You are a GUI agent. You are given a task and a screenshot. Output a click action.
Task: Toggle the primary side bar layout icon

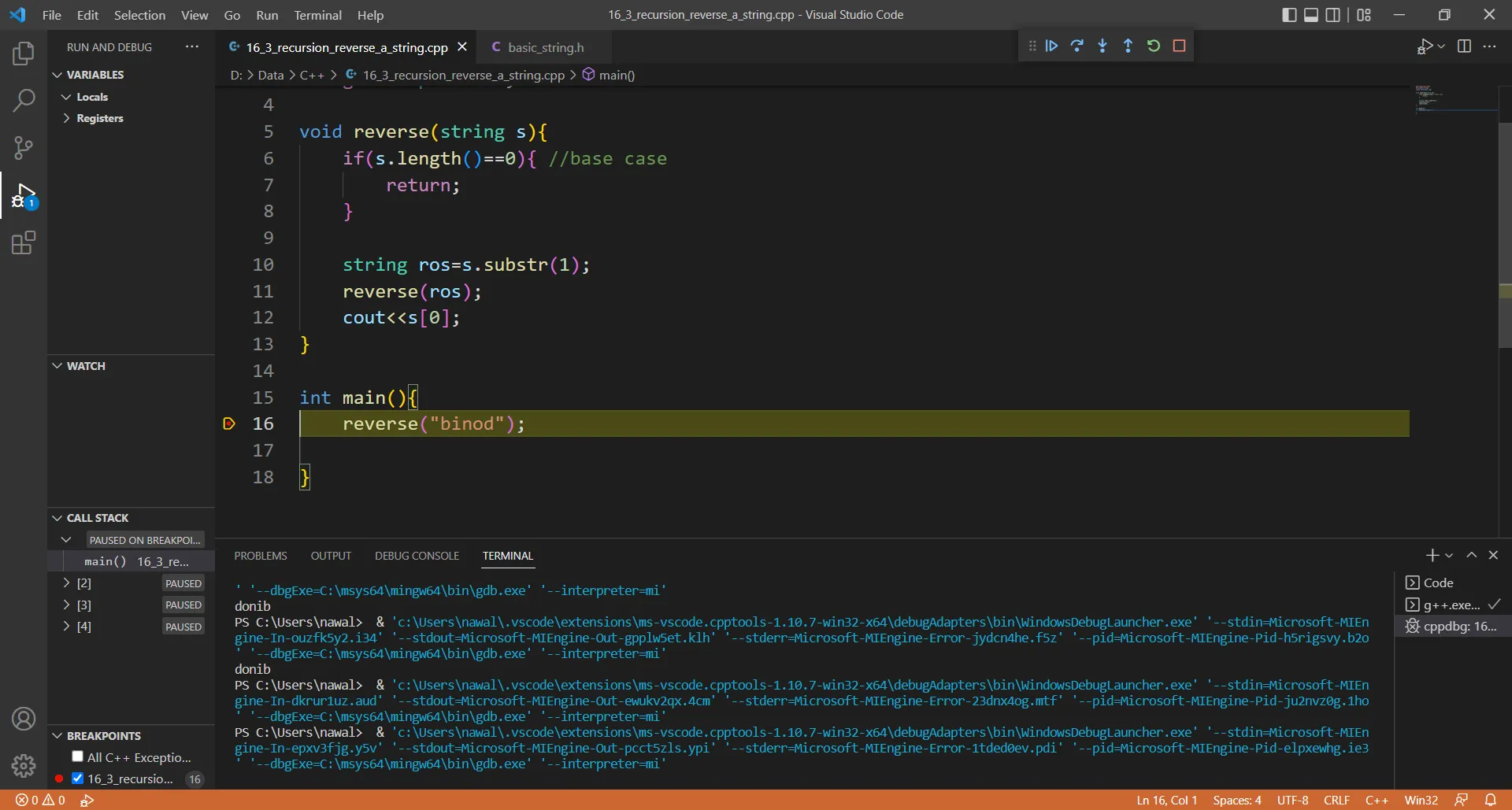coord(1289,15)
